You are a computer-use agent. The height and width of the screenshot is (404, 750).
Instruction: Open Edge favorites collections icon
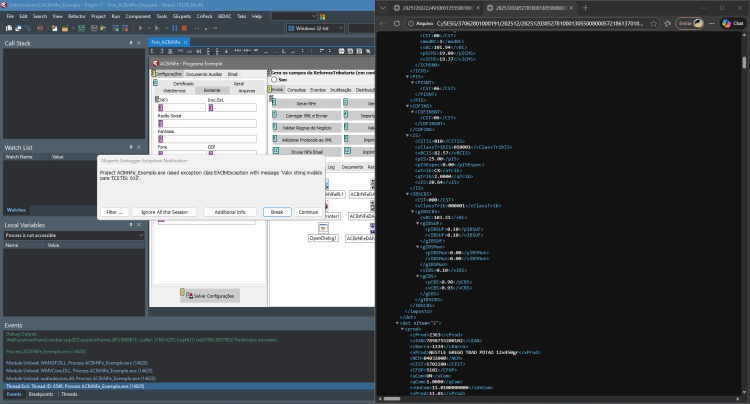point(668,23)
